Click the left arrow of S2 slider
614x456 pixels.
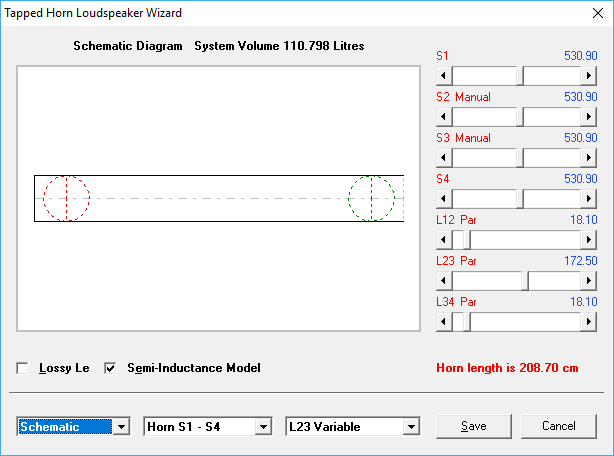tap(445, 117)
